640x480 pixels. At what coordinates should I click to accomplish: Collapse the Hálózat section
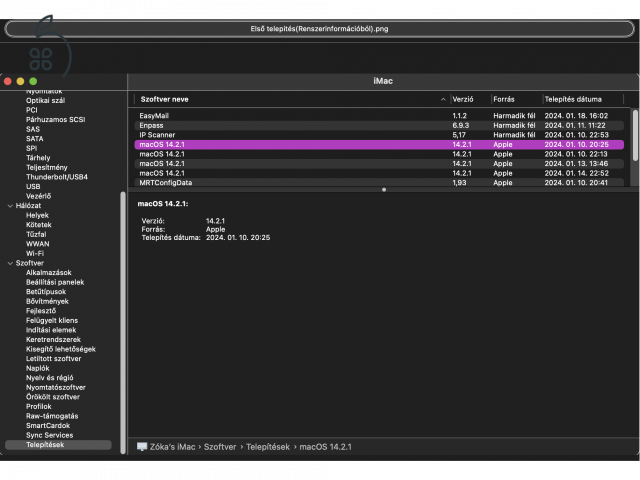(10, 206)
